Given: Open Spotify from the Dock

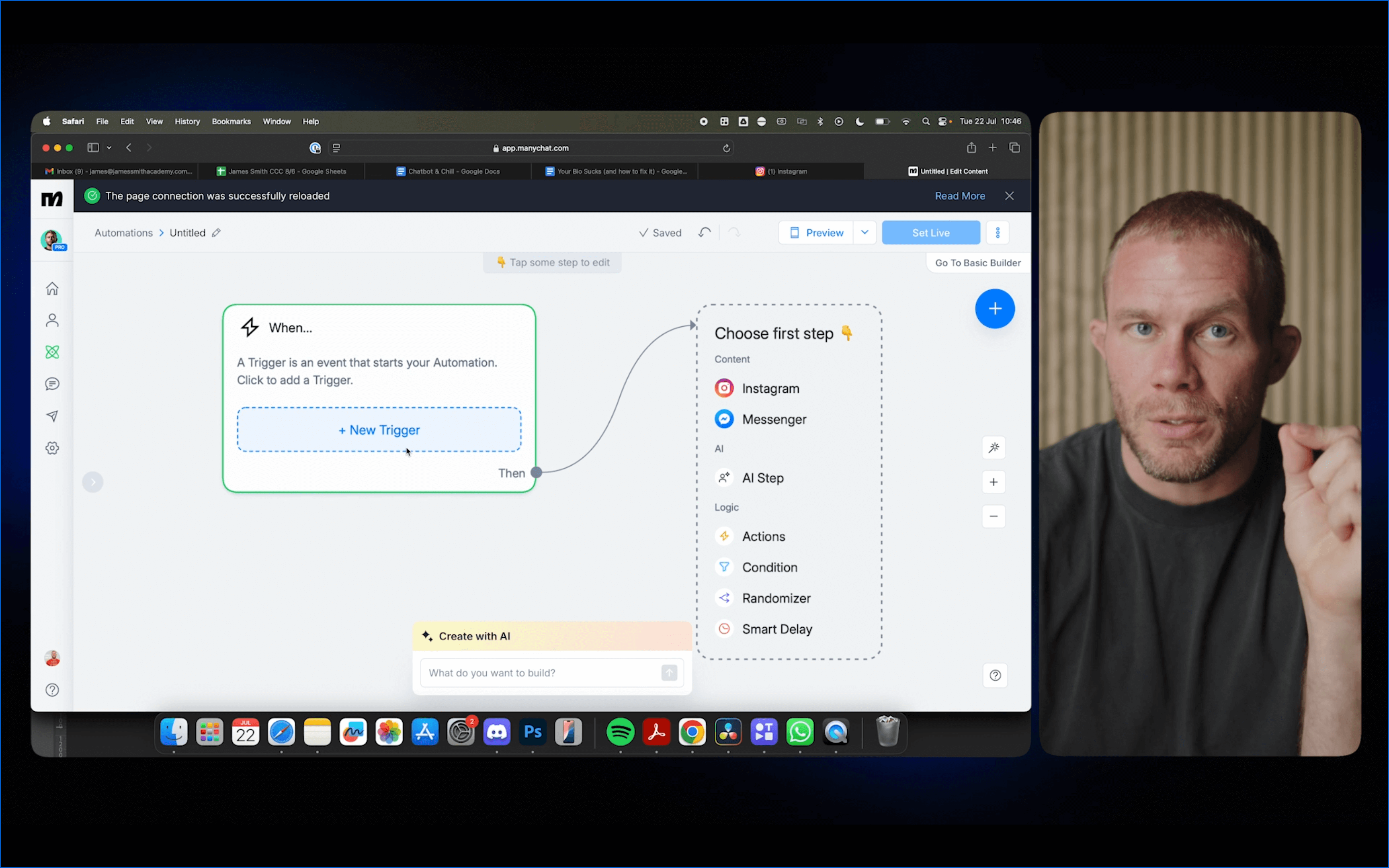Looking at the screenshot, I should 620,732.
